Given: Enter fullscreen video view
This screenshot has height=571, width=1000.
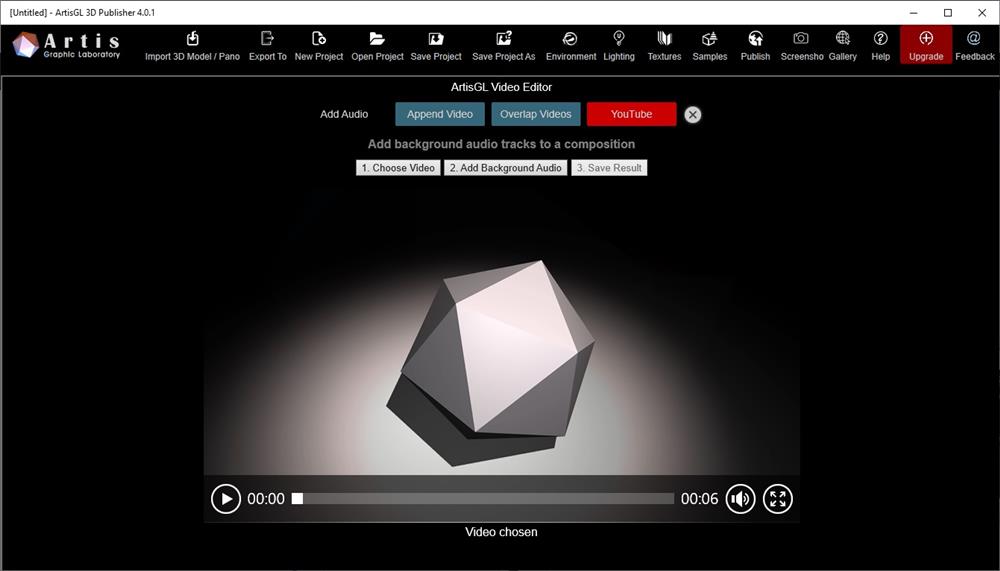Looking at the screenshot, I should (x=777, y=499).
